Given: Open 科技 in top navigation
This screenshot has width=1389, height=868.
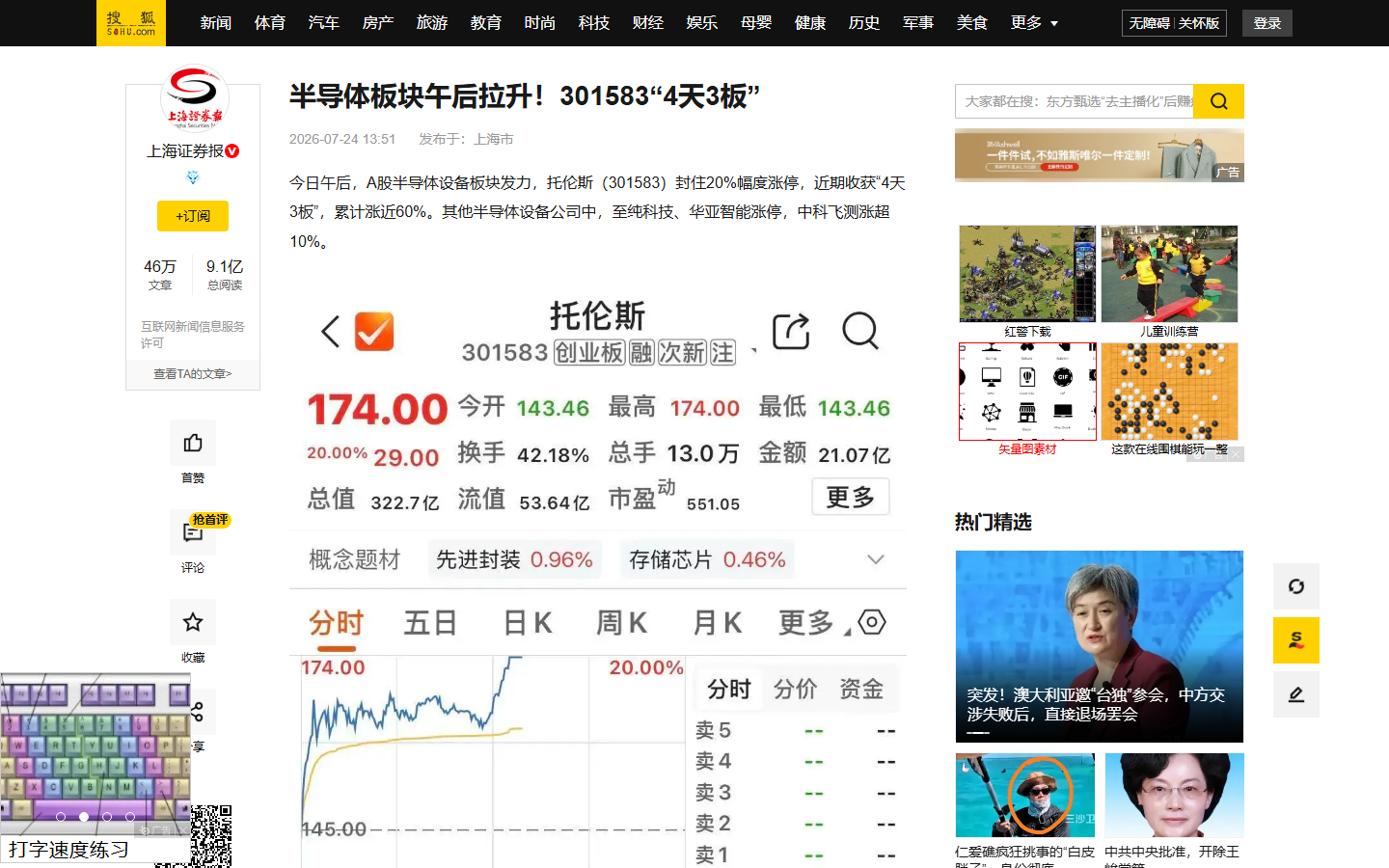Looking at the screenshot, I should point(594,23).
